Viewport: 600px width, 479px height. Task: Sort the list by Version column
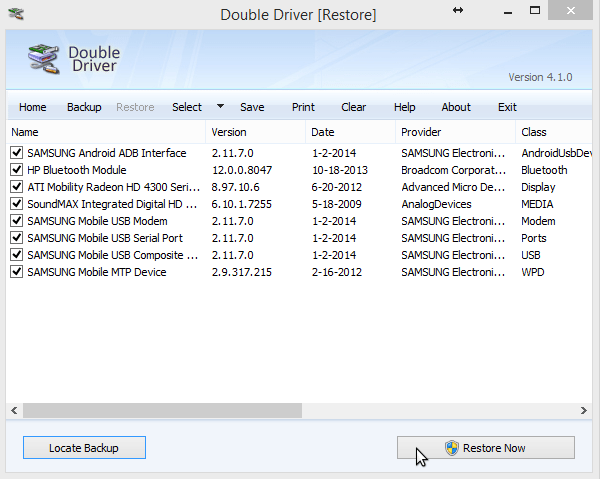(x=254, y=132)
